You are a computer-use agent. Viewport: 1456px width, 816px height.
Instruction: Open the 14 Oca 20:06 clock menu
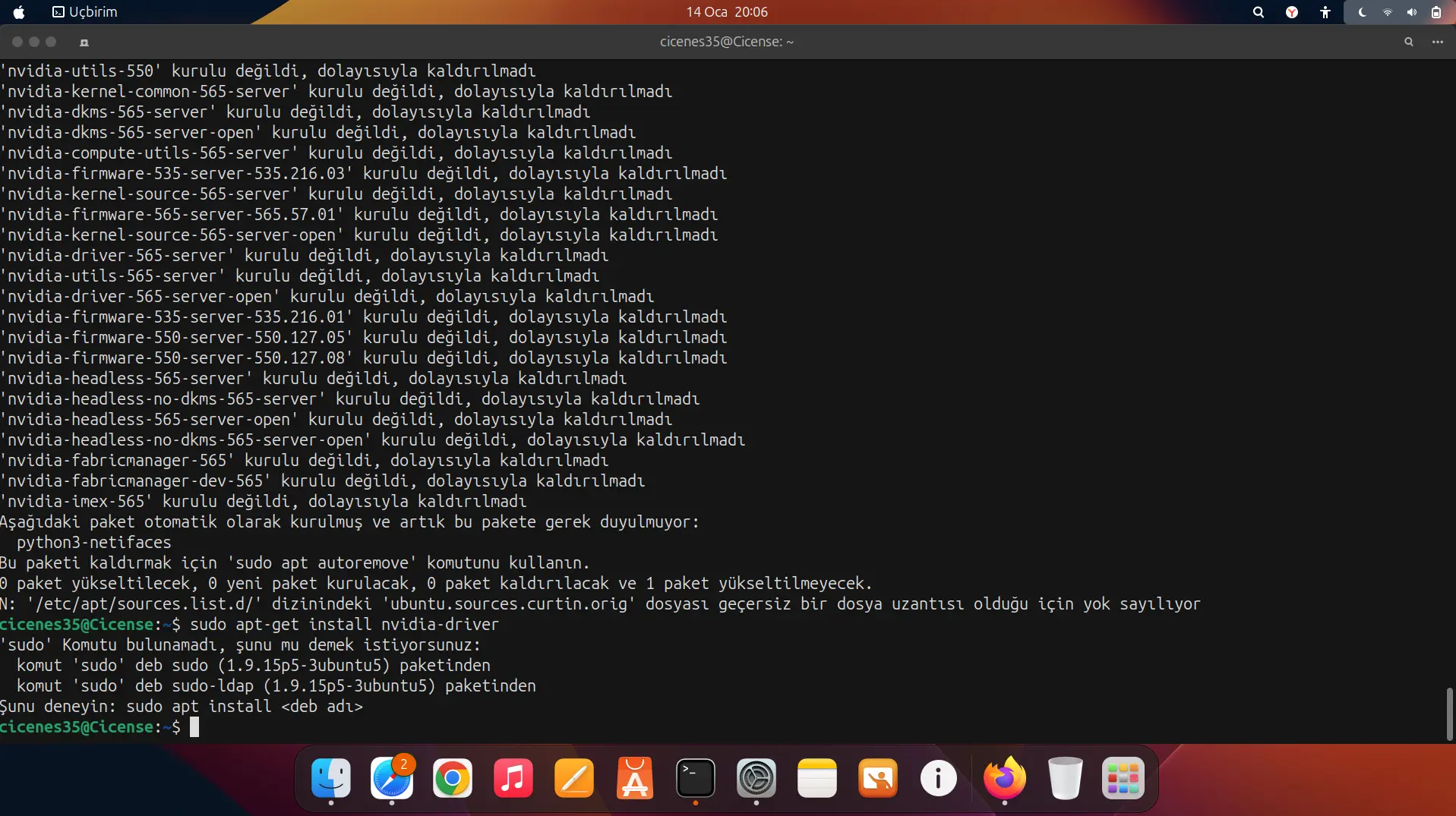727,12
